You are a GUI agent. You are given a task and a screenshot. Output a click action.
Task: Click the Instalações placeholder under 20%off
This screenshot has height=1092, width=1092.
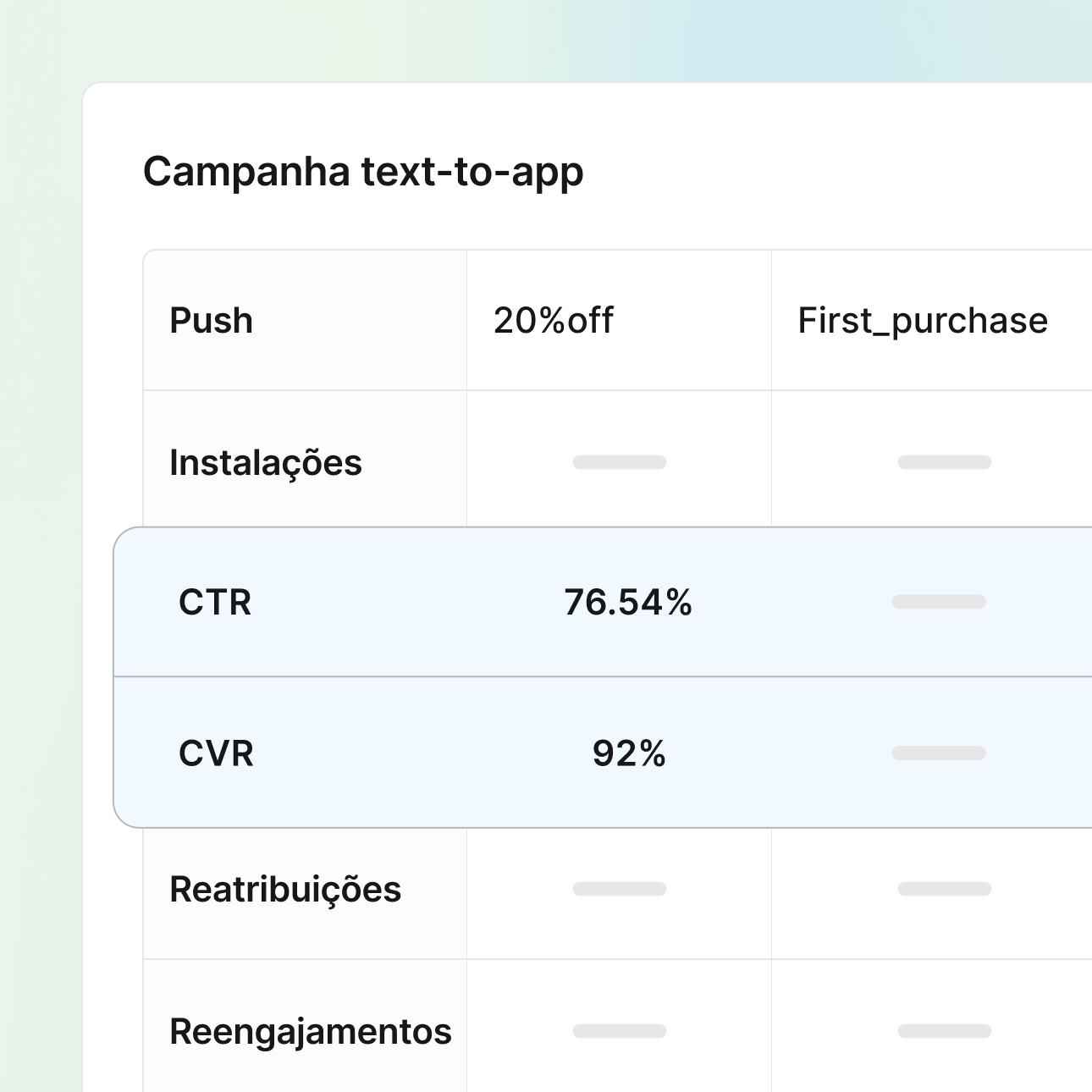tap(620, 462)
